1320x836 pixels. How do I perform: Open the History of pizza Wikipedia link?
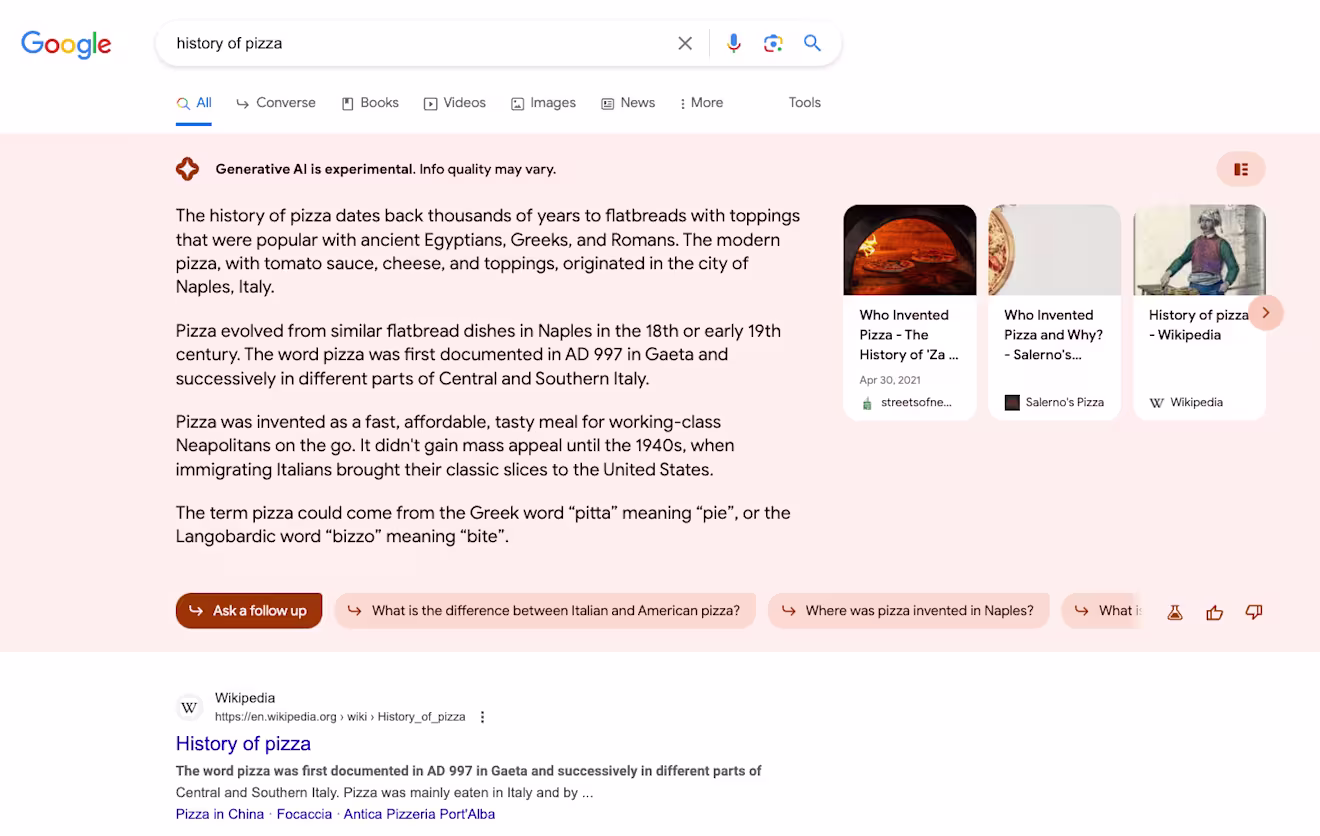243,743
